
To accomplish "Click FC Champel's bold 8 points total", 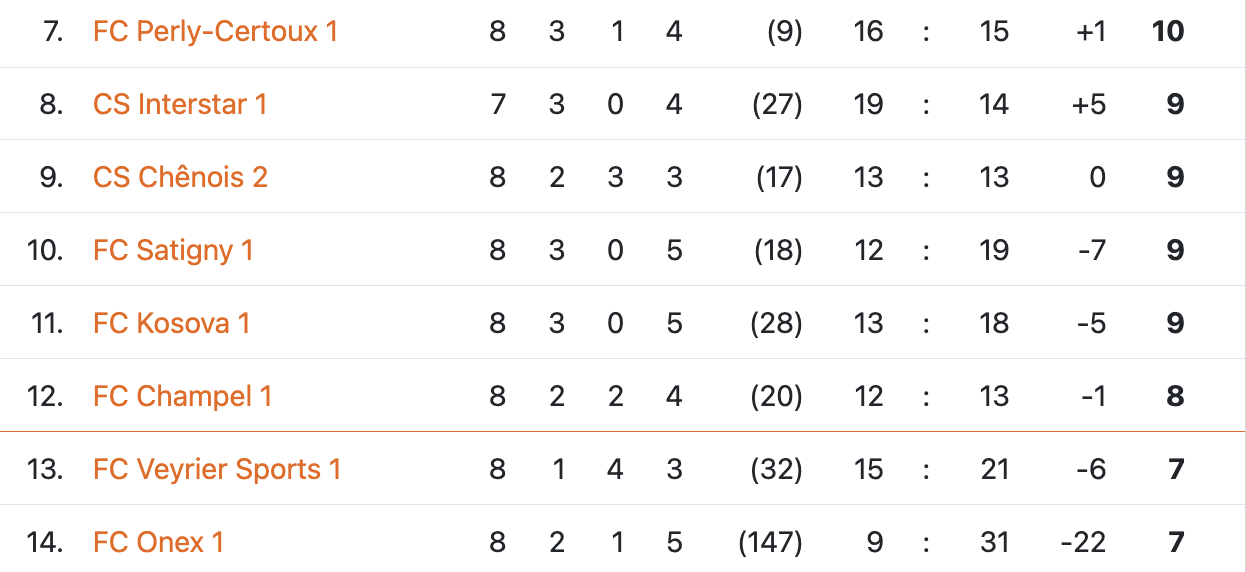I will (x=1175, y=396).
